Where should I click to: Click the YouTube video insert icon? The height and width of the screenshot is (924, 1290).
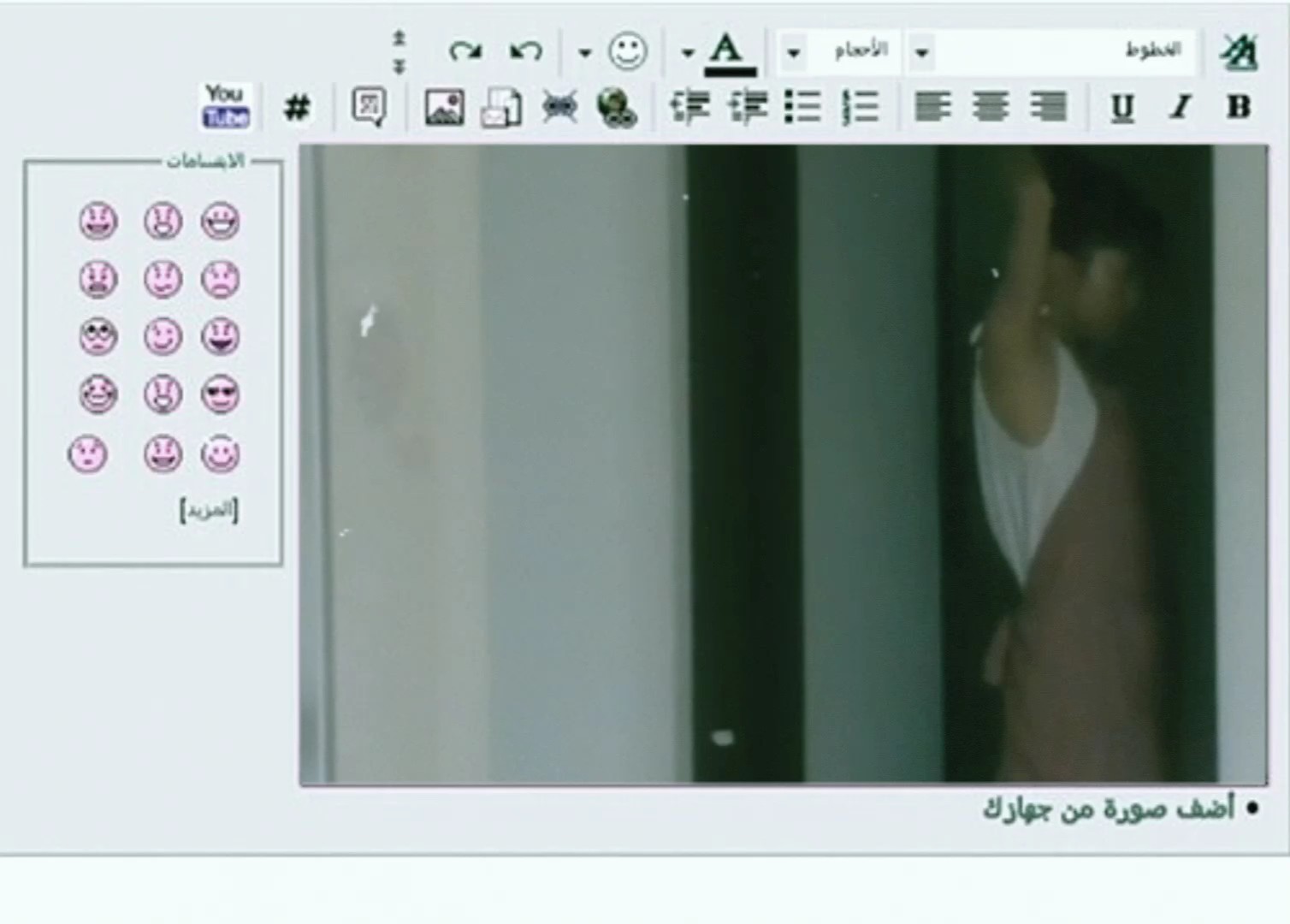[x=226, y=106]
